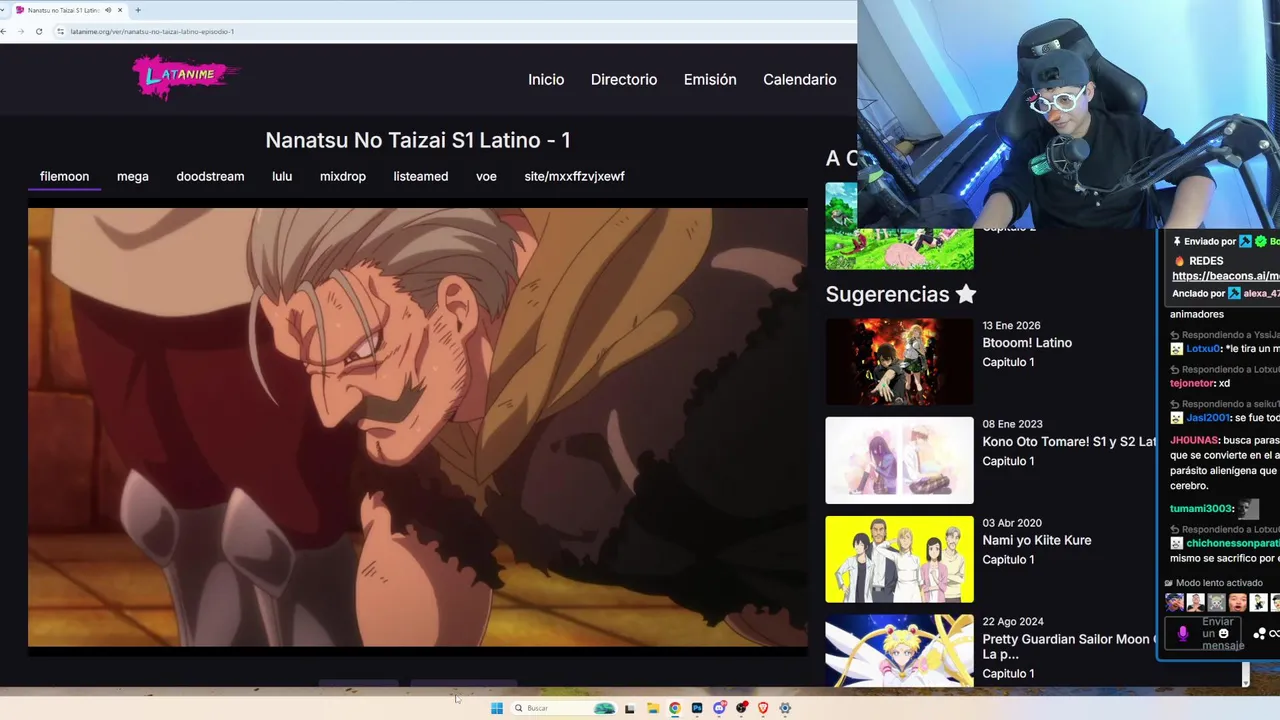
Task: Open the Nami yo Kiite Kure thumbnail
Action: 899,559
